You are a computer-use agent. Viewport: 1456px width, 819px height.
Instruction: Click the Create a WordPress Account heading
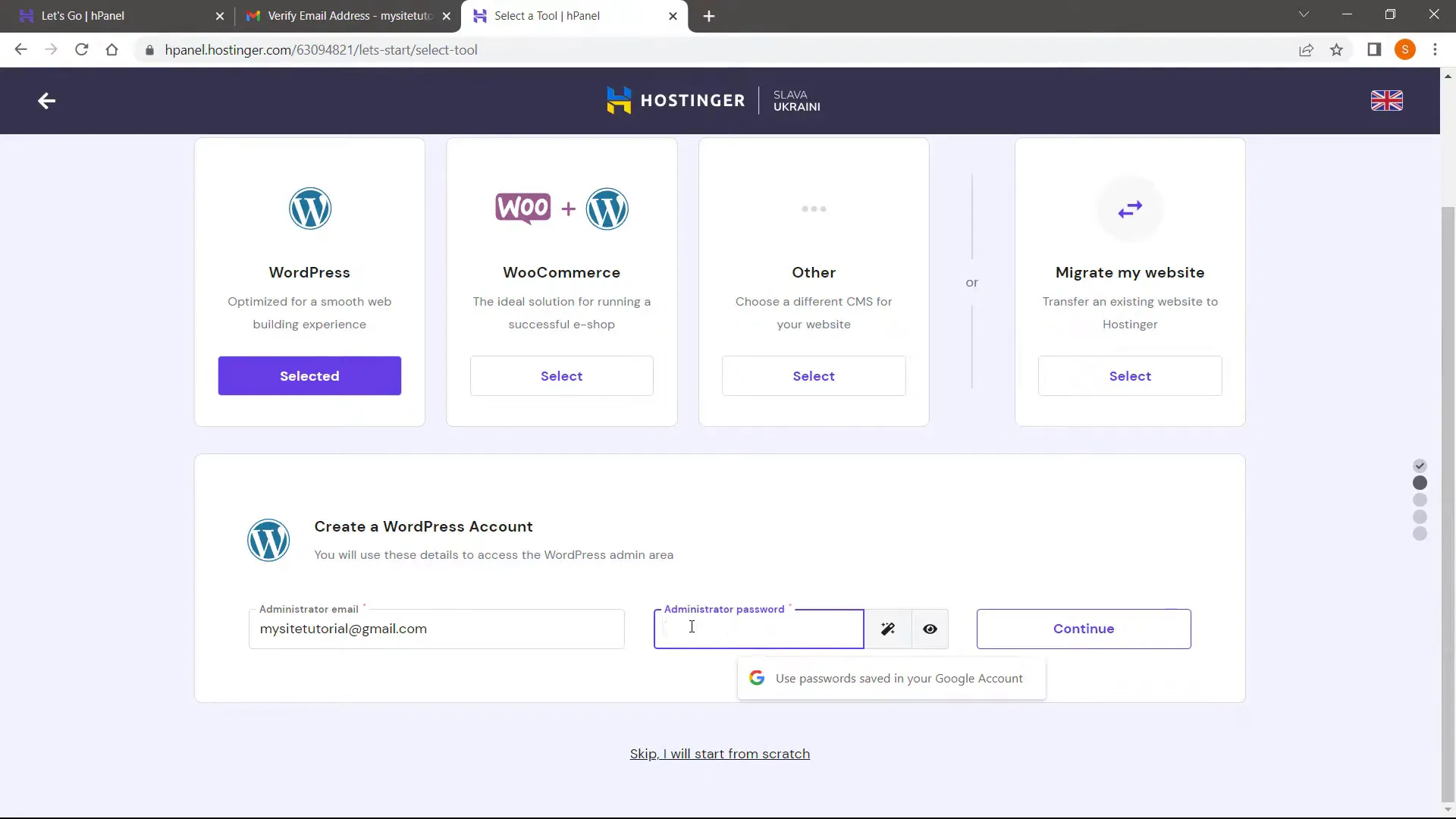point(423,526)
